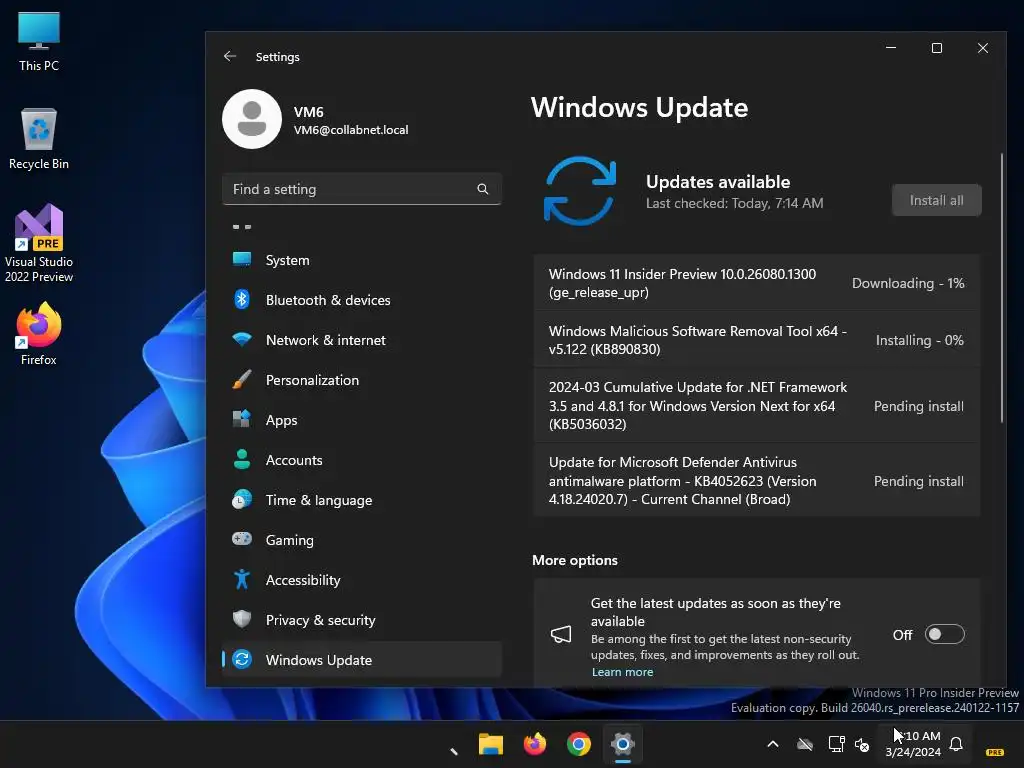The height and width of the screenshot is (768, 1024).
Task: Open Accounts settings page
Action: click(x=362, y=460)
